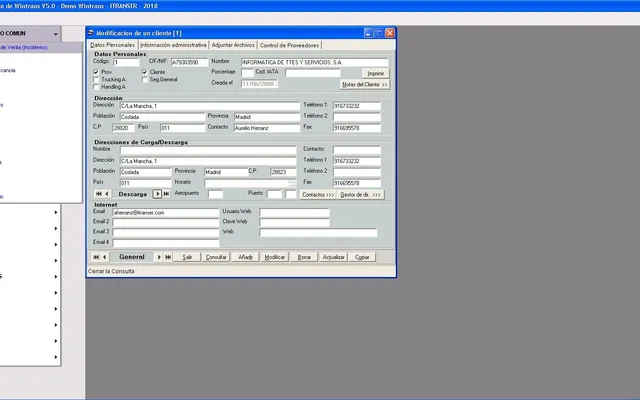This screenshot has width=640, height=400.
Task: Open the Información administrativa tab
Action: click(173, 45)
